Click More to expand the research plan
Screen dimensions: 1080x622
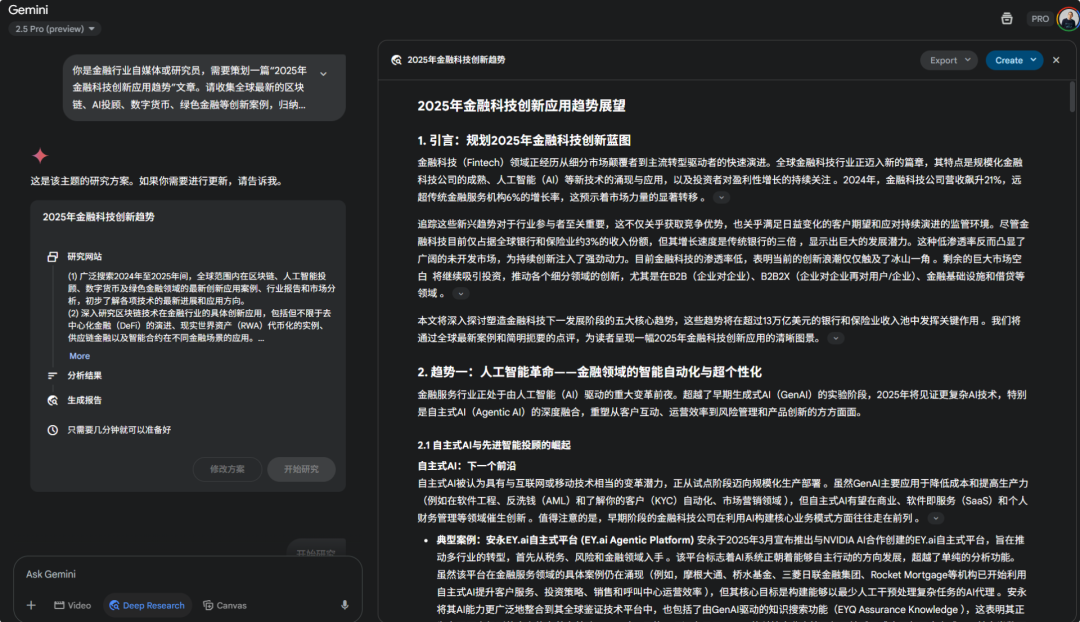click(x=79, y=355)
